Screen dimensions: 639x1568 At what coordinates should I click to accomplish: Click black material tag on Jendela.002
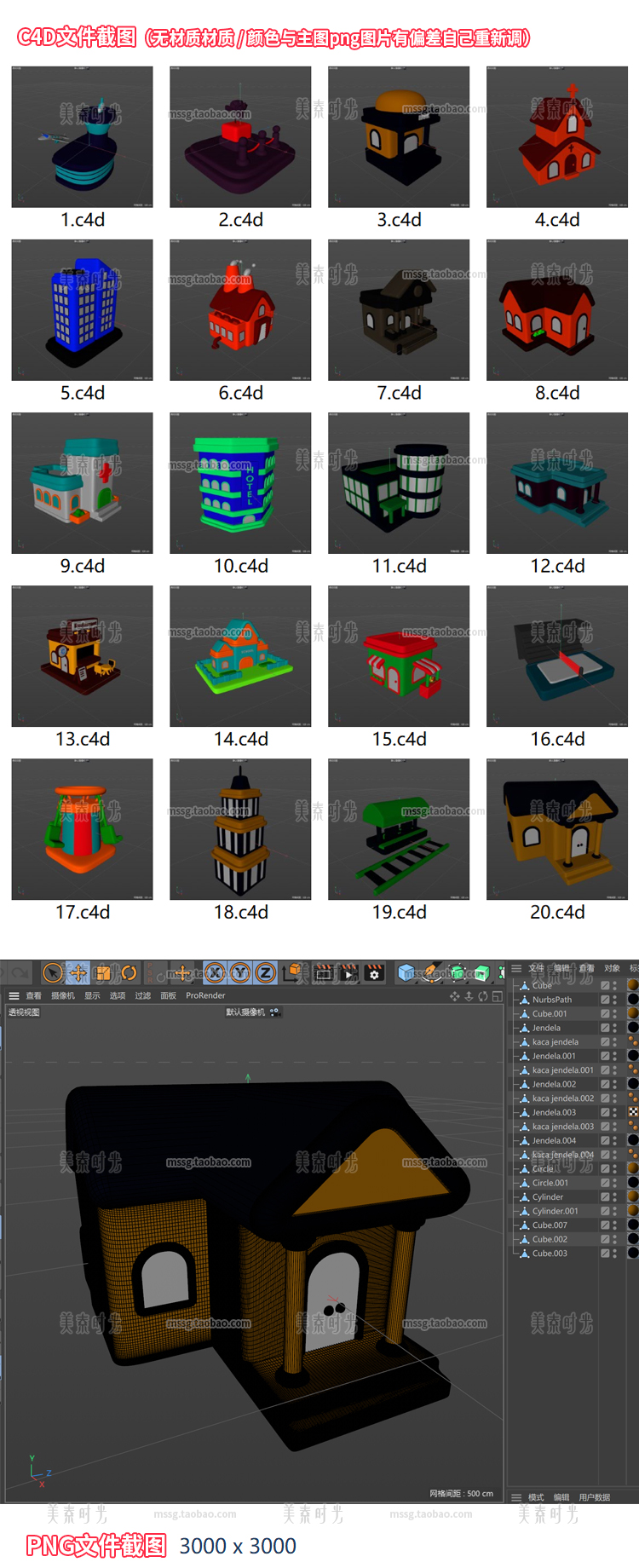click(x=633, y=1084)
